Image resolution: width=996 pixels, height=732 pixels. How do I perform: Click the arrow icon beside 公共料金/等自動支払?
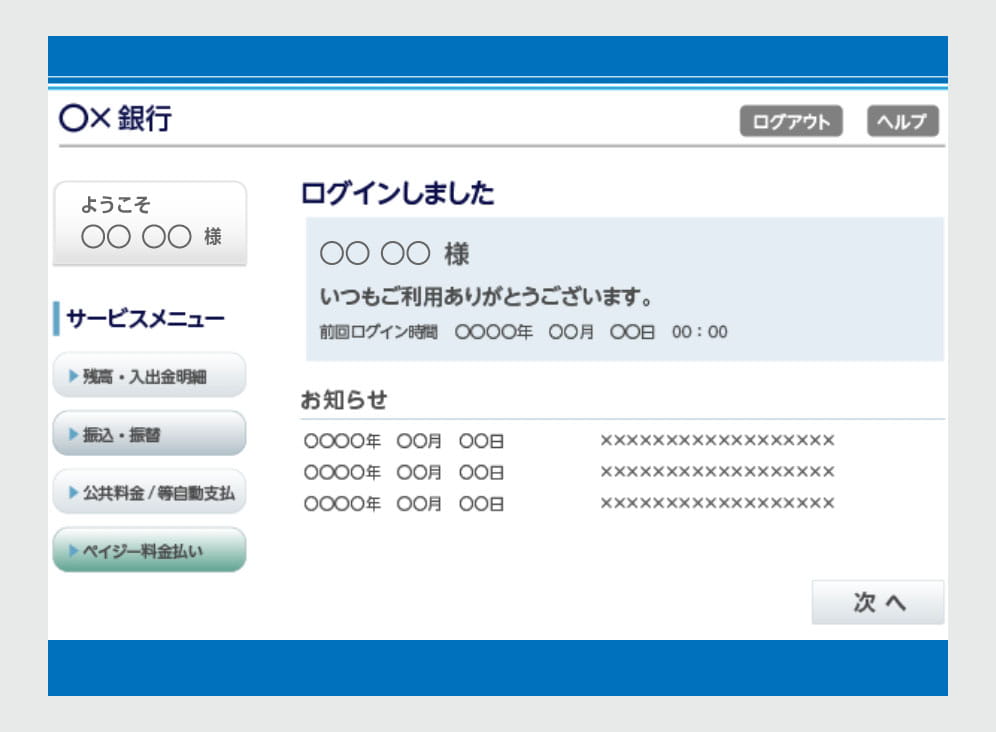tap(73, 492)
